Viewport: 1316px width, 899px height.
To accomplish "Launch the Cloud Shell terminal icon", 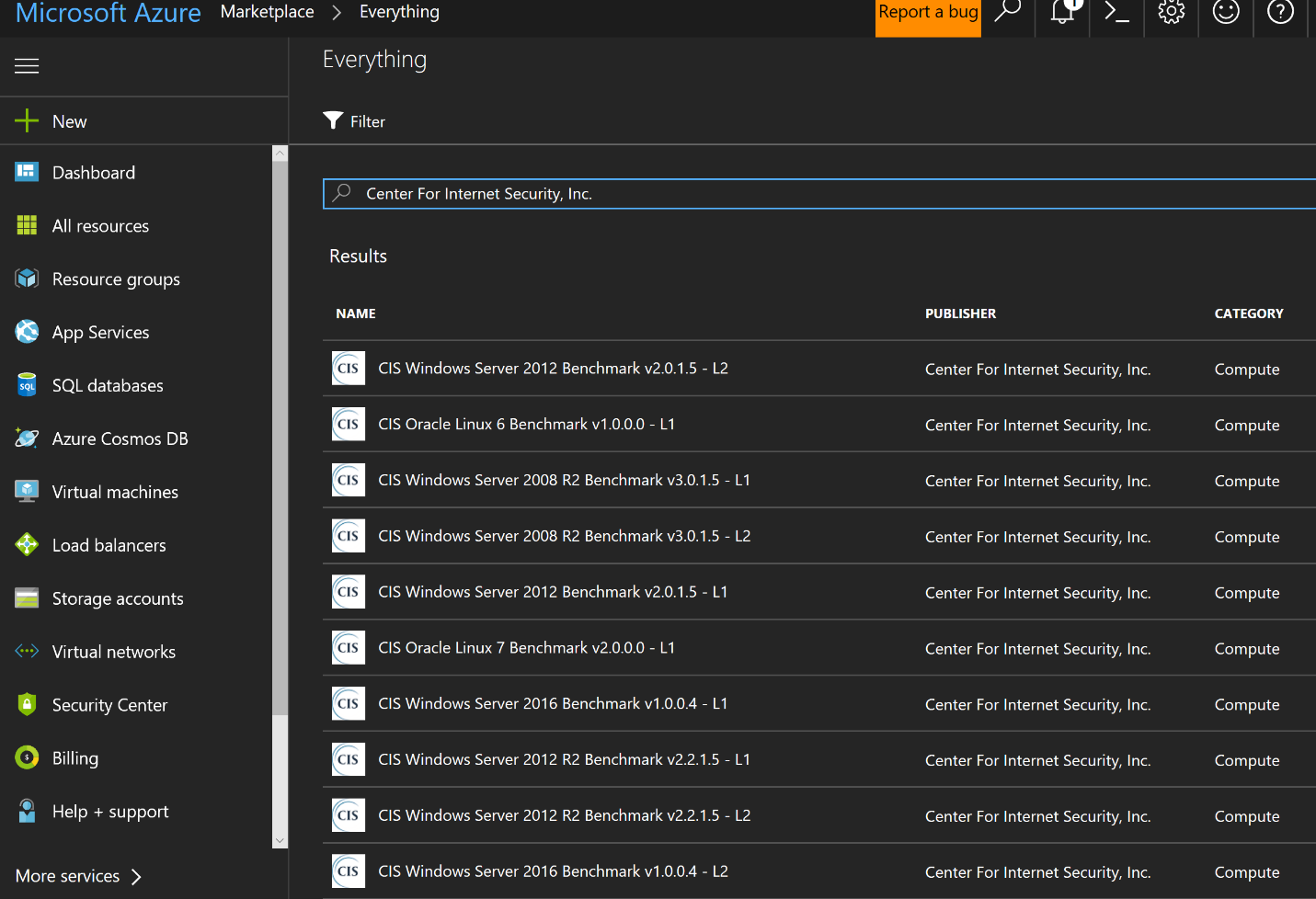I will click(1116, 13).
